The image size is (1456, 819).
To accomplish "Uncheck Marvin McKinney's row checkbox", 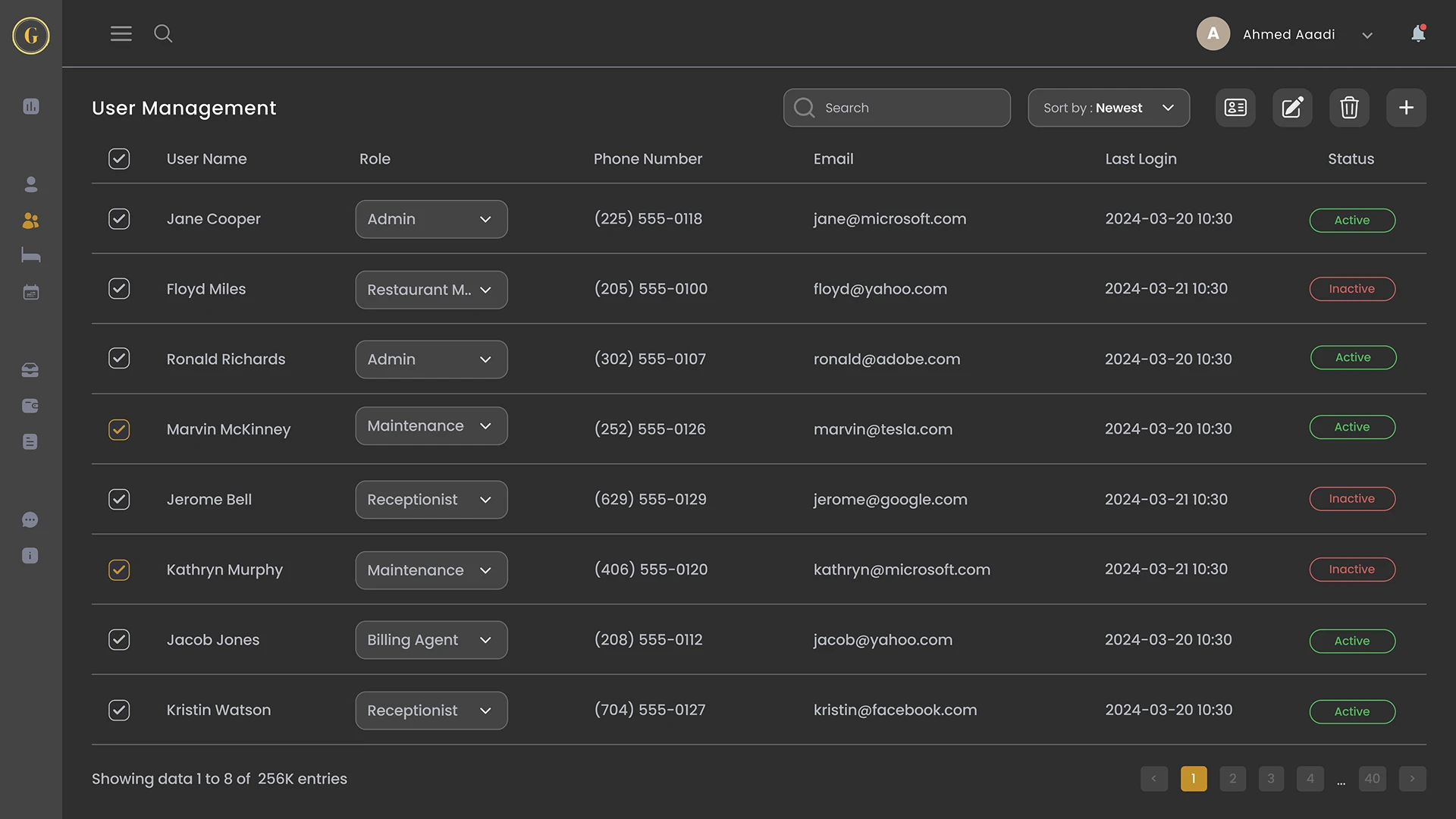I will (119, 429).
